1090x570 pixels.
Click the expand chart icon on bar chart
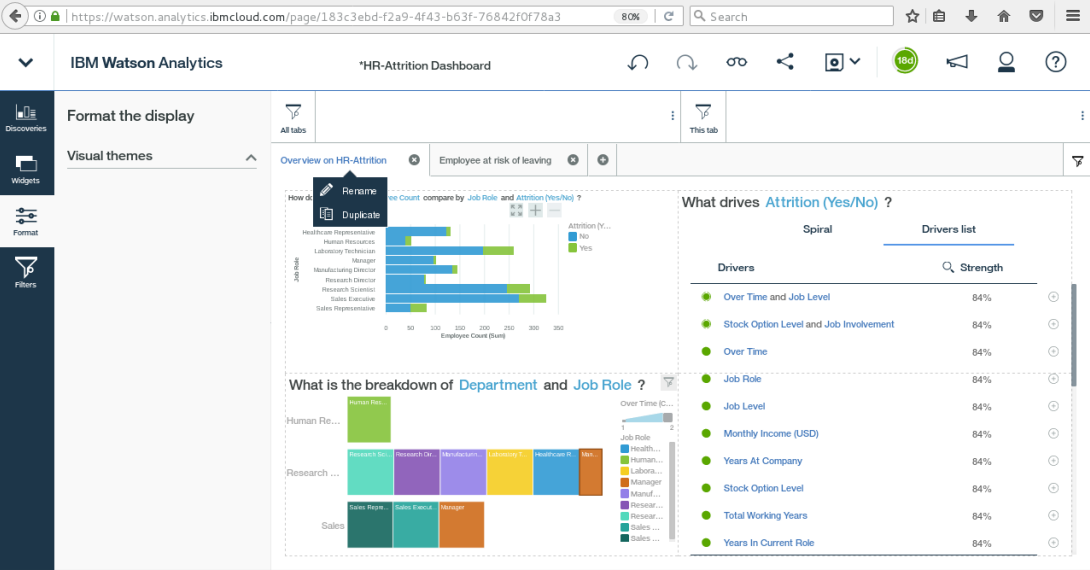pos(516,210)
